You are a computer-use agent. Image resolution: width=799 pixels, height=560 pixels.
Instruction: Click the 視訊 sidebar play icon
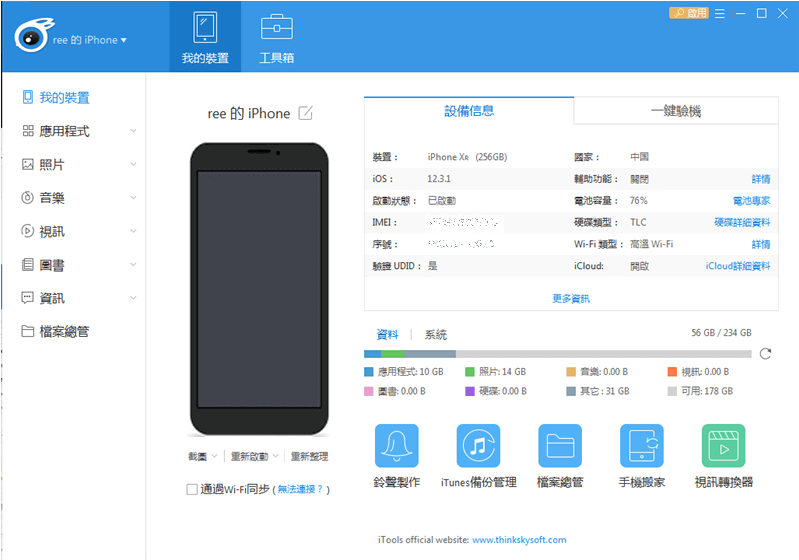coord(28,231)
